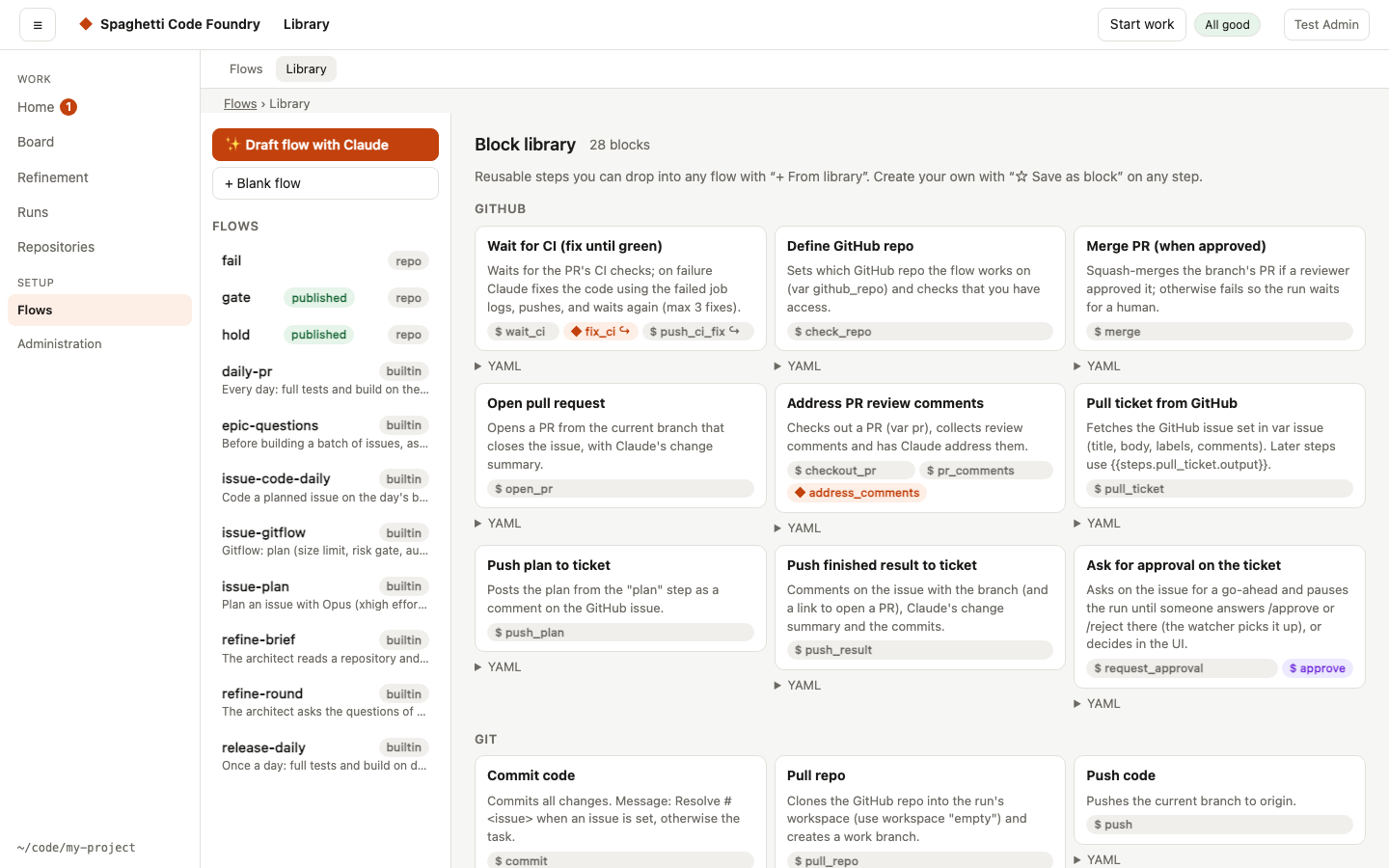Expand YAML under Merge PR block
The width and height of the screenshot is (1389, 868).
tap(1097, 366)
